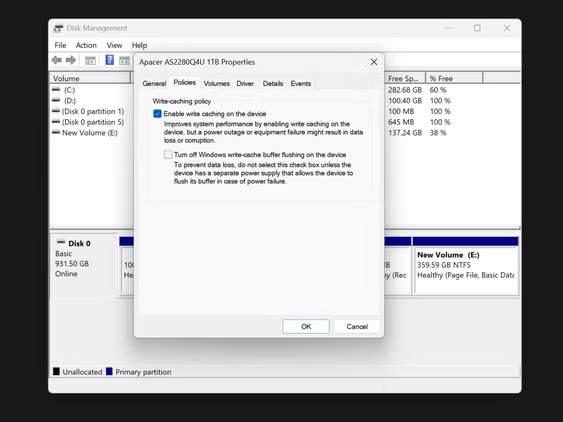Open the View menu

click(x=114, y=45)
